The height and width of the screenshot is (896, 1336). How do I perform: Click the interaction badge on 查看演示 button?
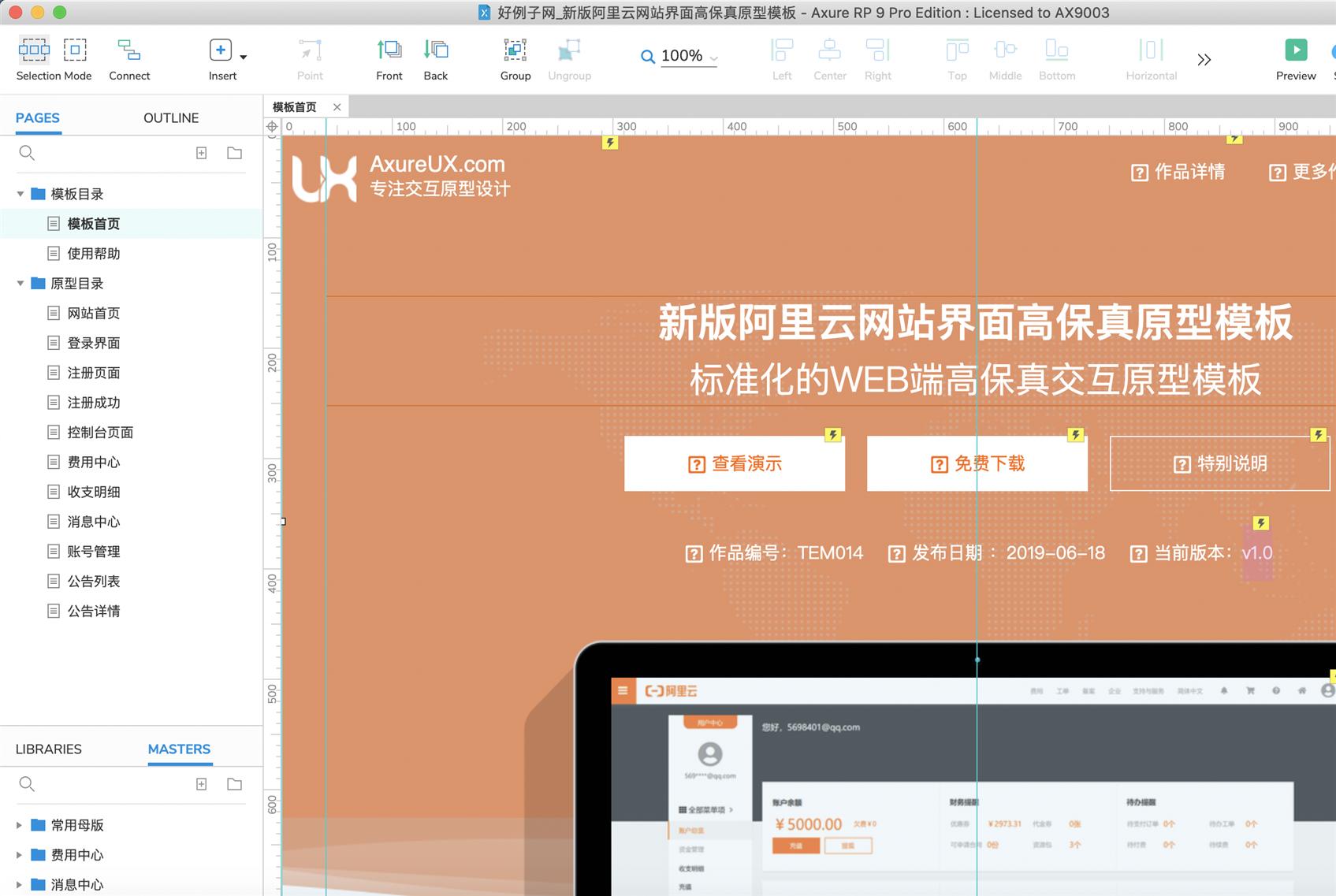(833, 435)
